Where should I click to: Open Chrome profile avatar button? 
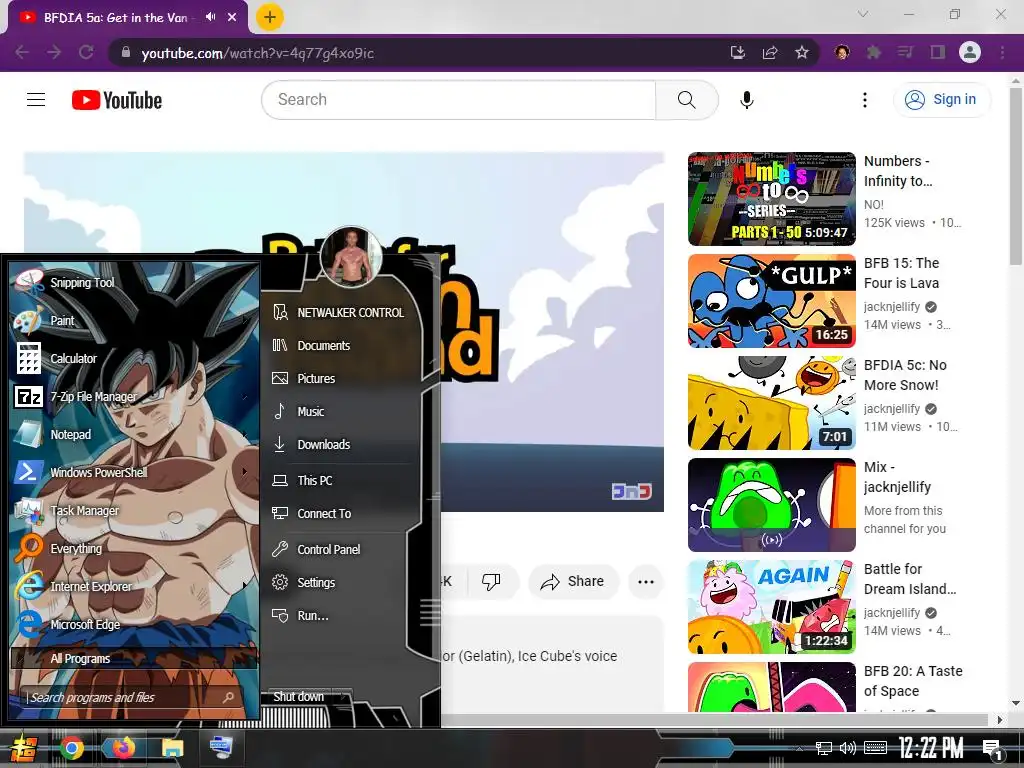[x=970, y=52]
